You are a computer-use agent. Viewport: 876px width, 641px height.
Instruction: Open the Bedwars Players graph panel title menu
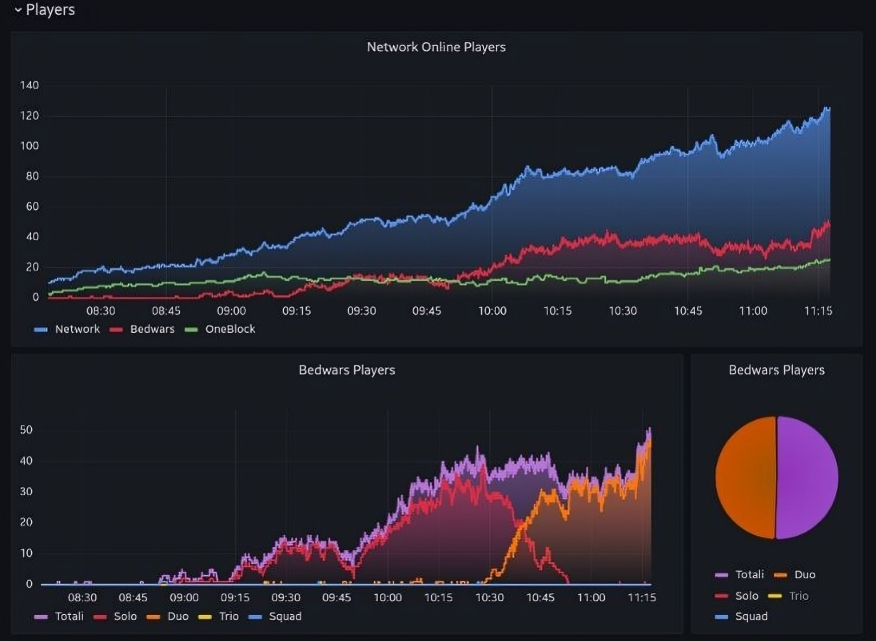point(346,370)
